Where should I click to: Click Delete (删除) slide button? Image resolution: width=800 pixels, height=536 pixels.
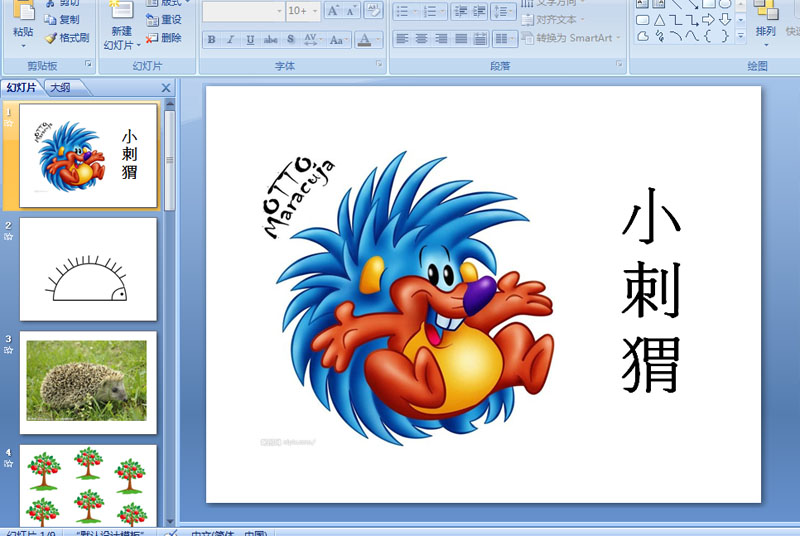[x=164, y=38]
